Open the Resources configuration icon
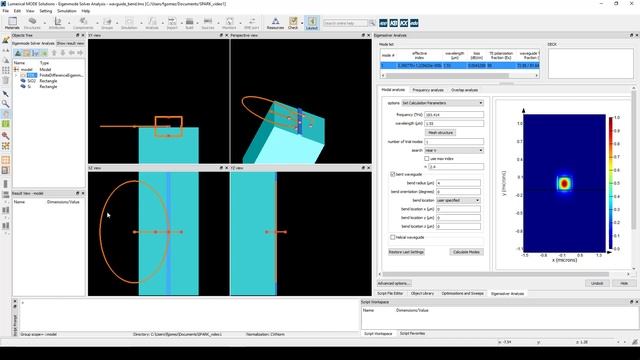This screenshot has width=640, height=360. pyautogui.click(x=276, y=23)
